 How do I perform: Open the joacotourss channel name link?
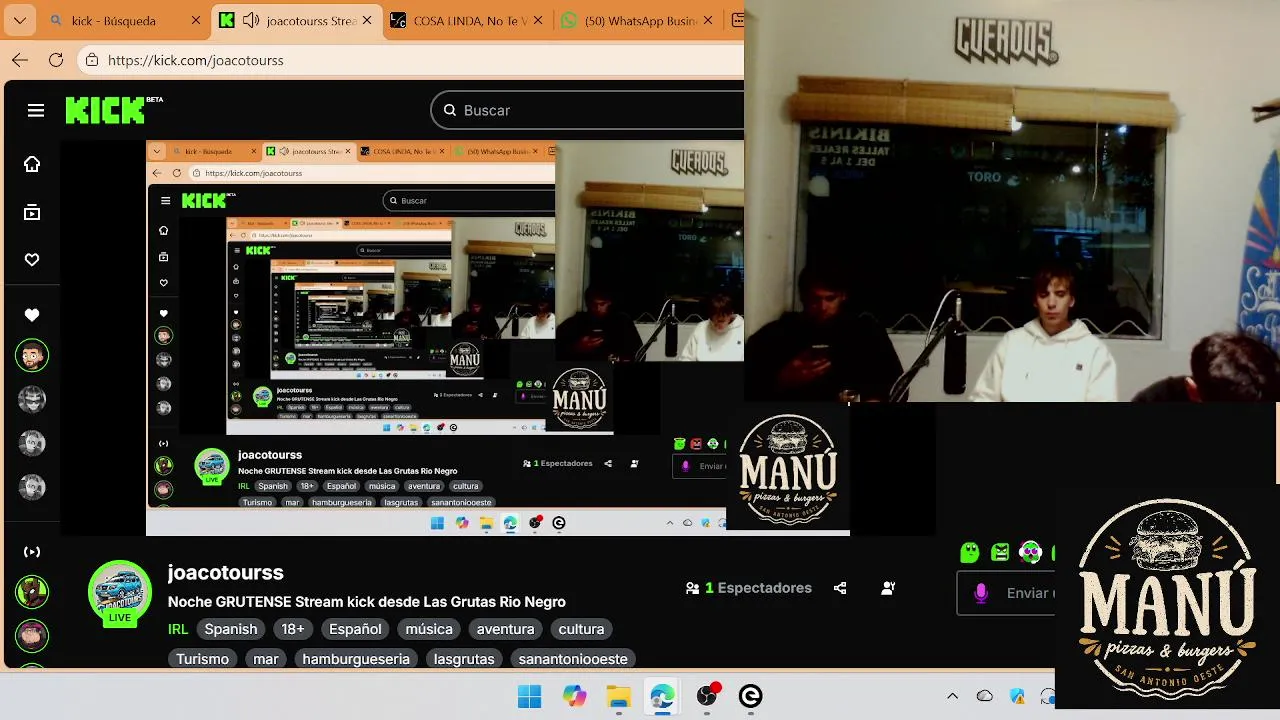226,573
